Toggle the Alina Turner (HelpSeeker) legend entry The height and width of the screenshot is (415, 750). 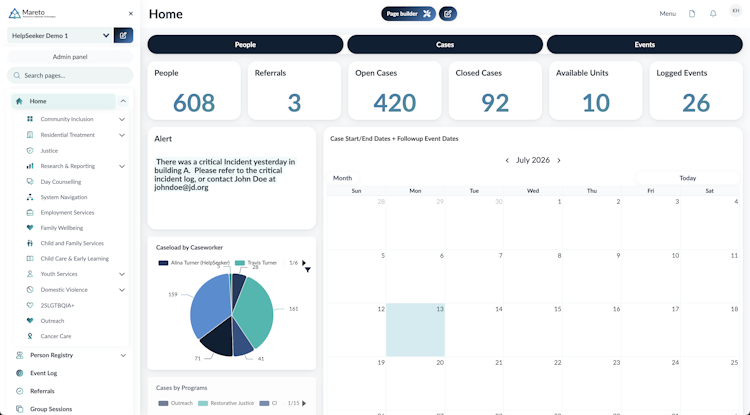(194, 263)
